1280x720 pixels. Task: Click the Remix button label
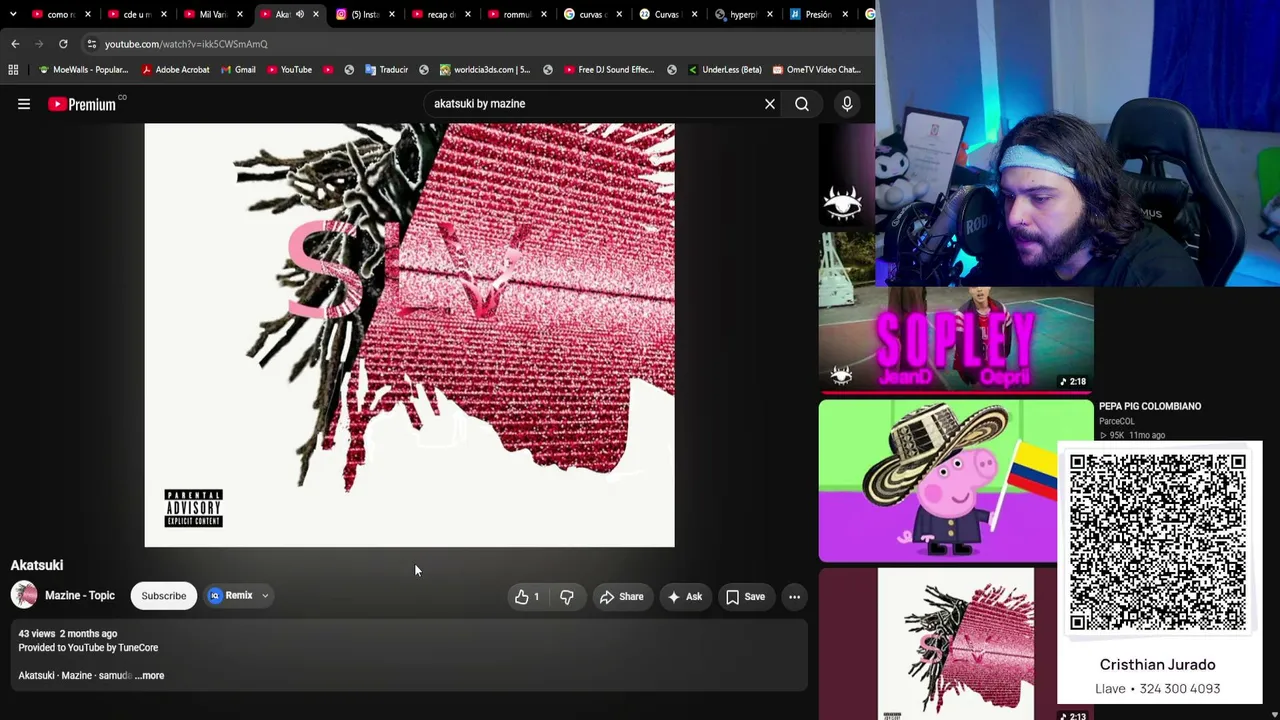point(239,596)
